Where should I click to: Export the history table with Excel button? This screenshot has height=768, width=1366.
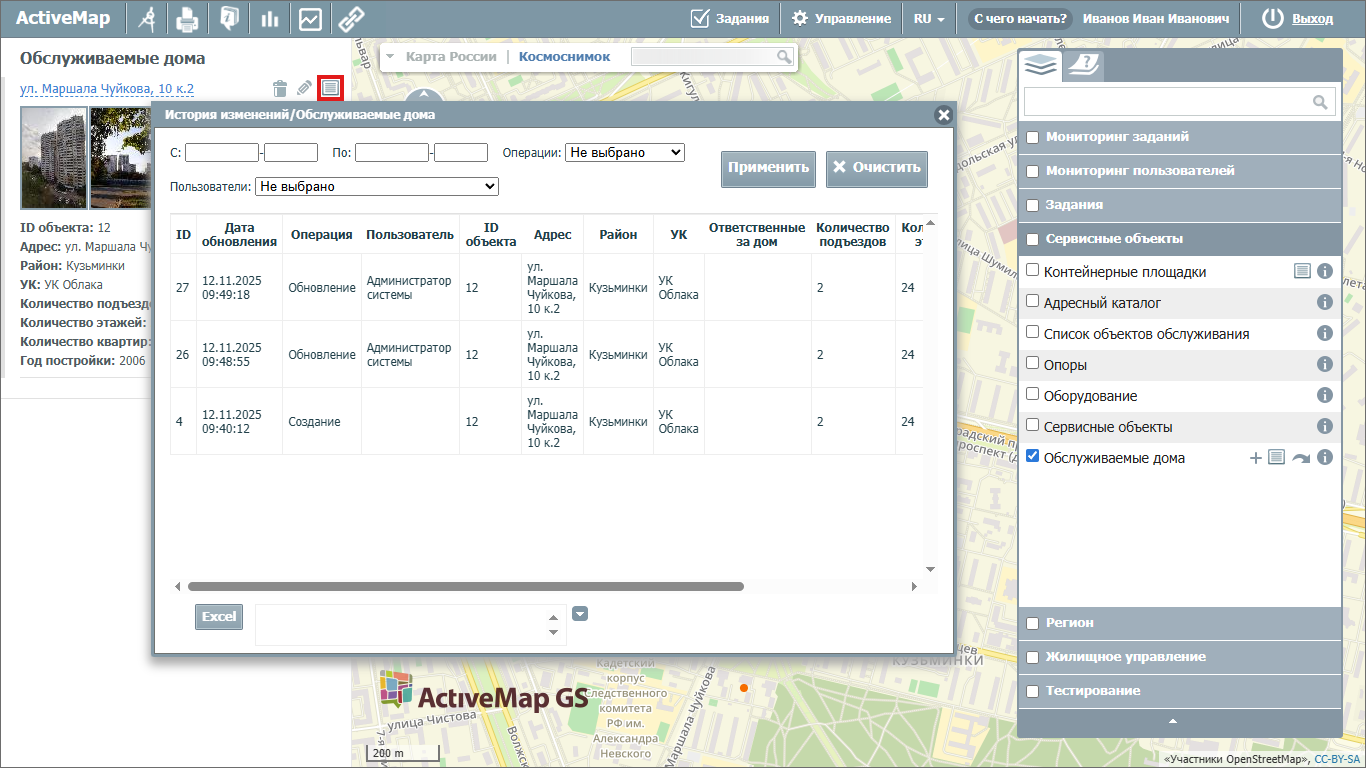coord(219,617)
